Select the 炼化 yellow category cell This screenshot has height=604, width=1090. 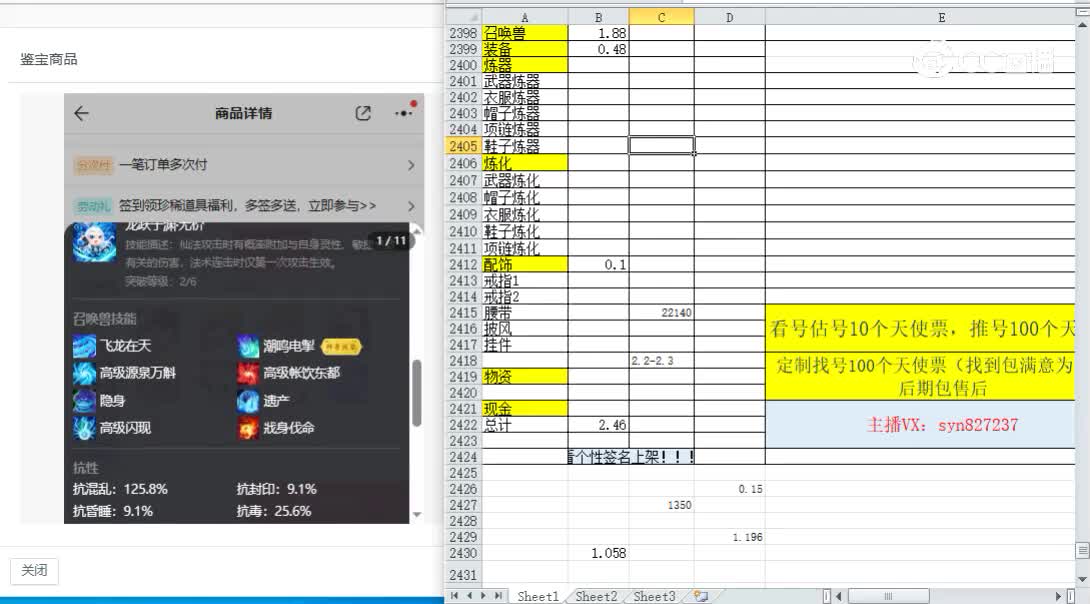coord(525,163)
